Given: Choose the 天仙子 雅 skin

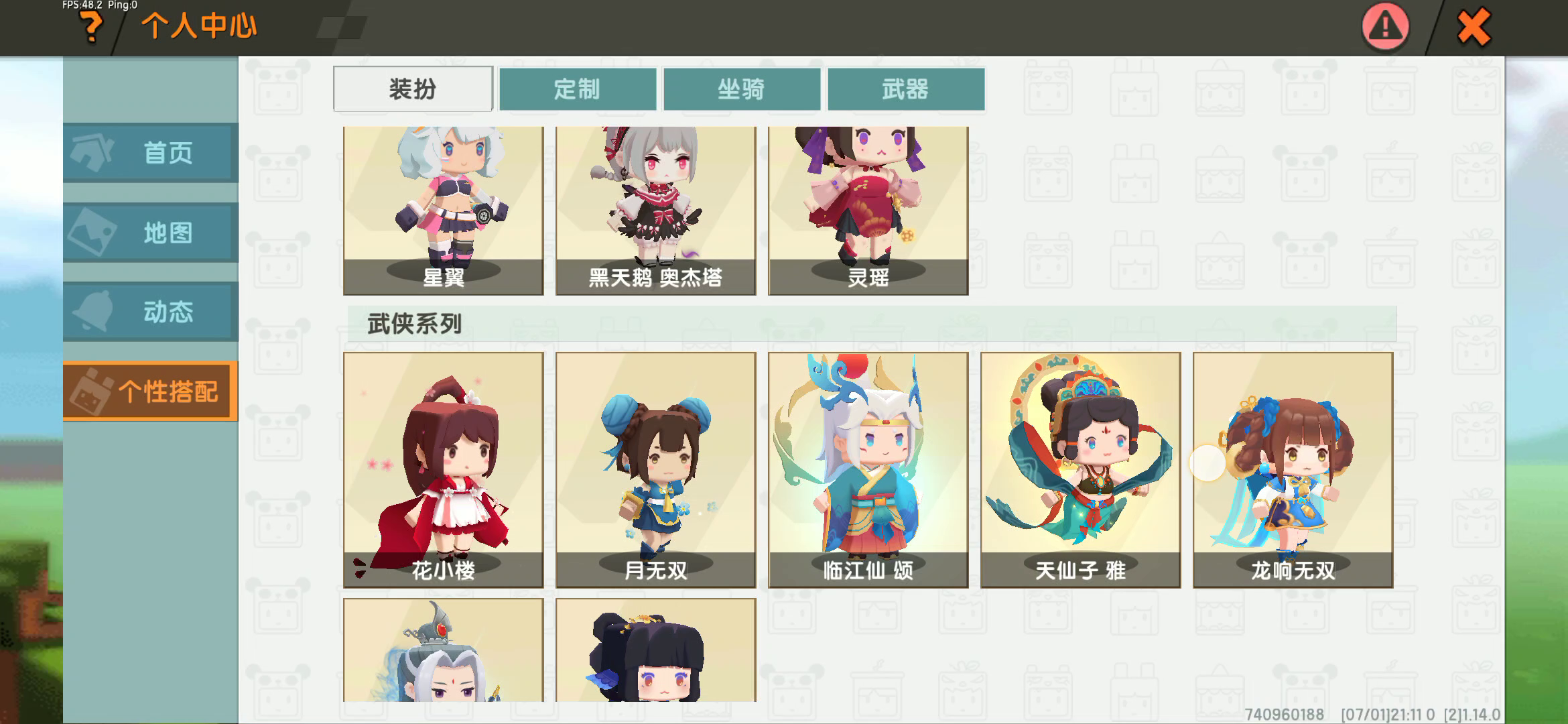Looking at the screenshot, I should [1081, 470].
